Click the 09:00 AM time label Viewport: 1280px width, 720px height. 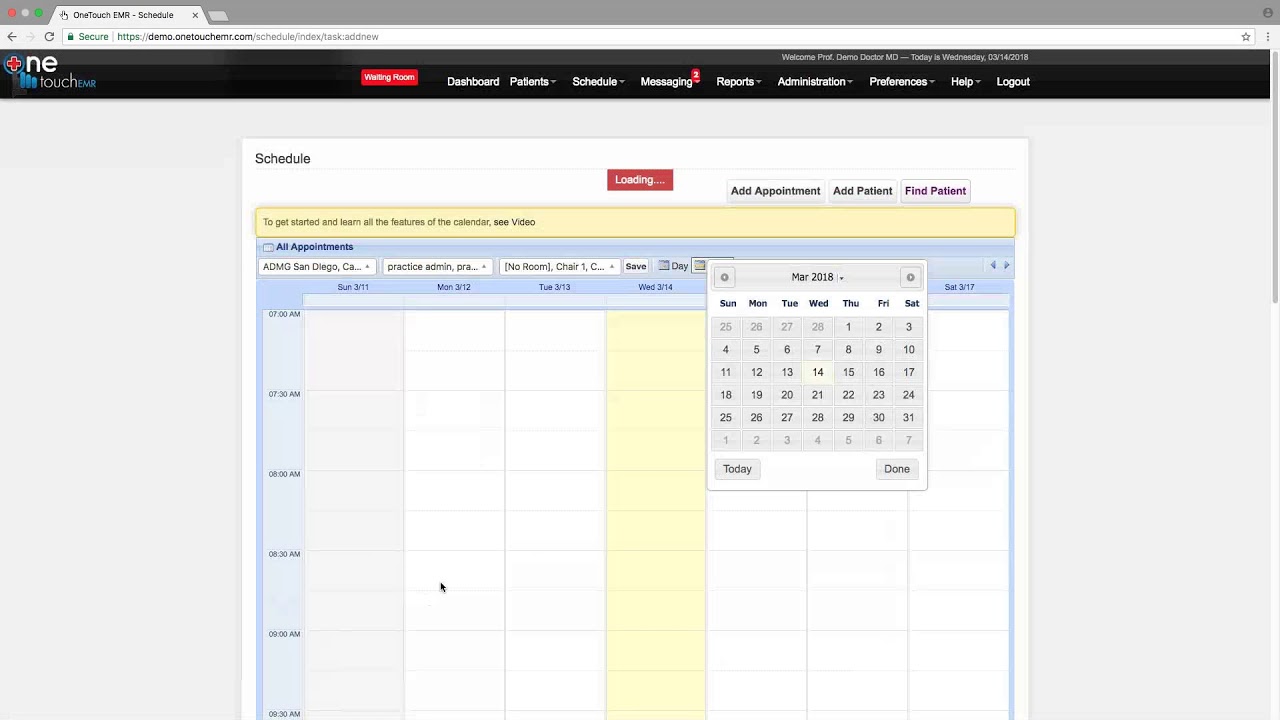coord(284,634)
